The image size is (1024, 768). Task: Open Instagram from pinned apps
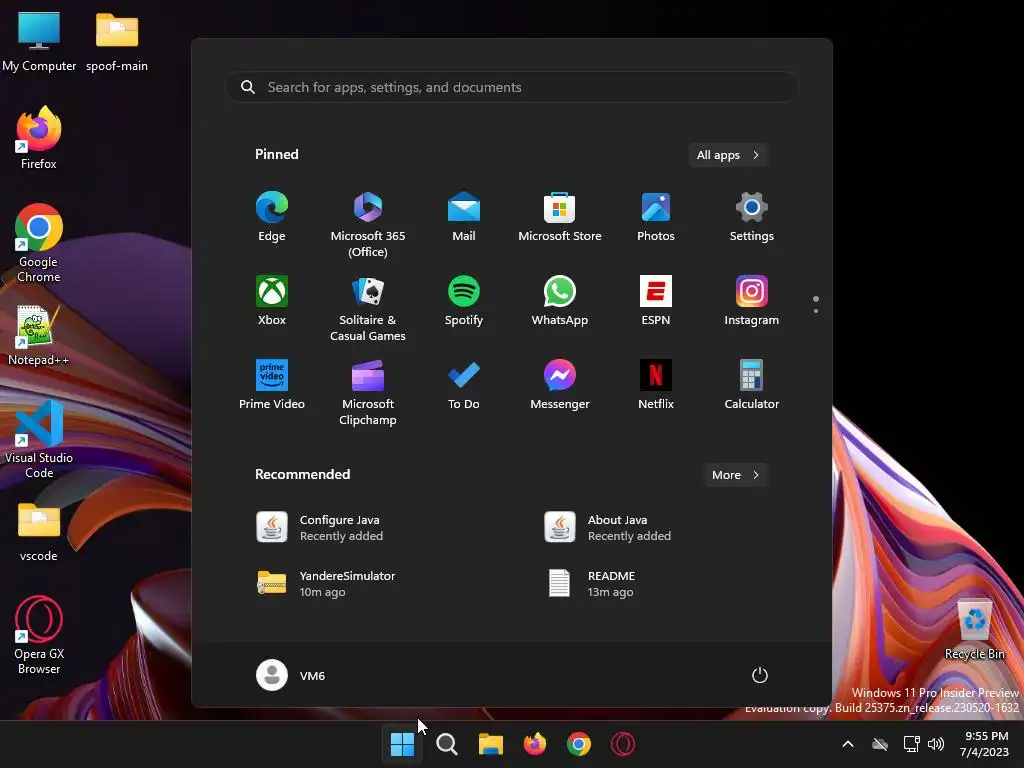(x=752, y=301)
